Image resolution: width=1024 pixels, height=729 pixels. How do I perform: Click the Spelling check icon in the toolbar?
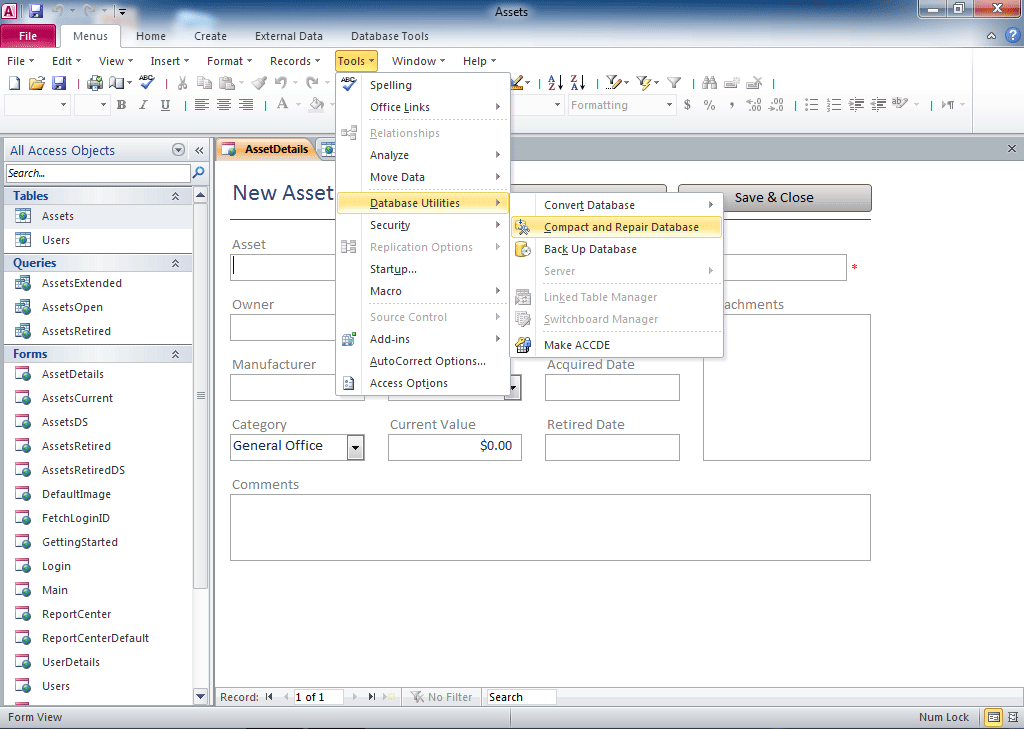click(147, 82)
